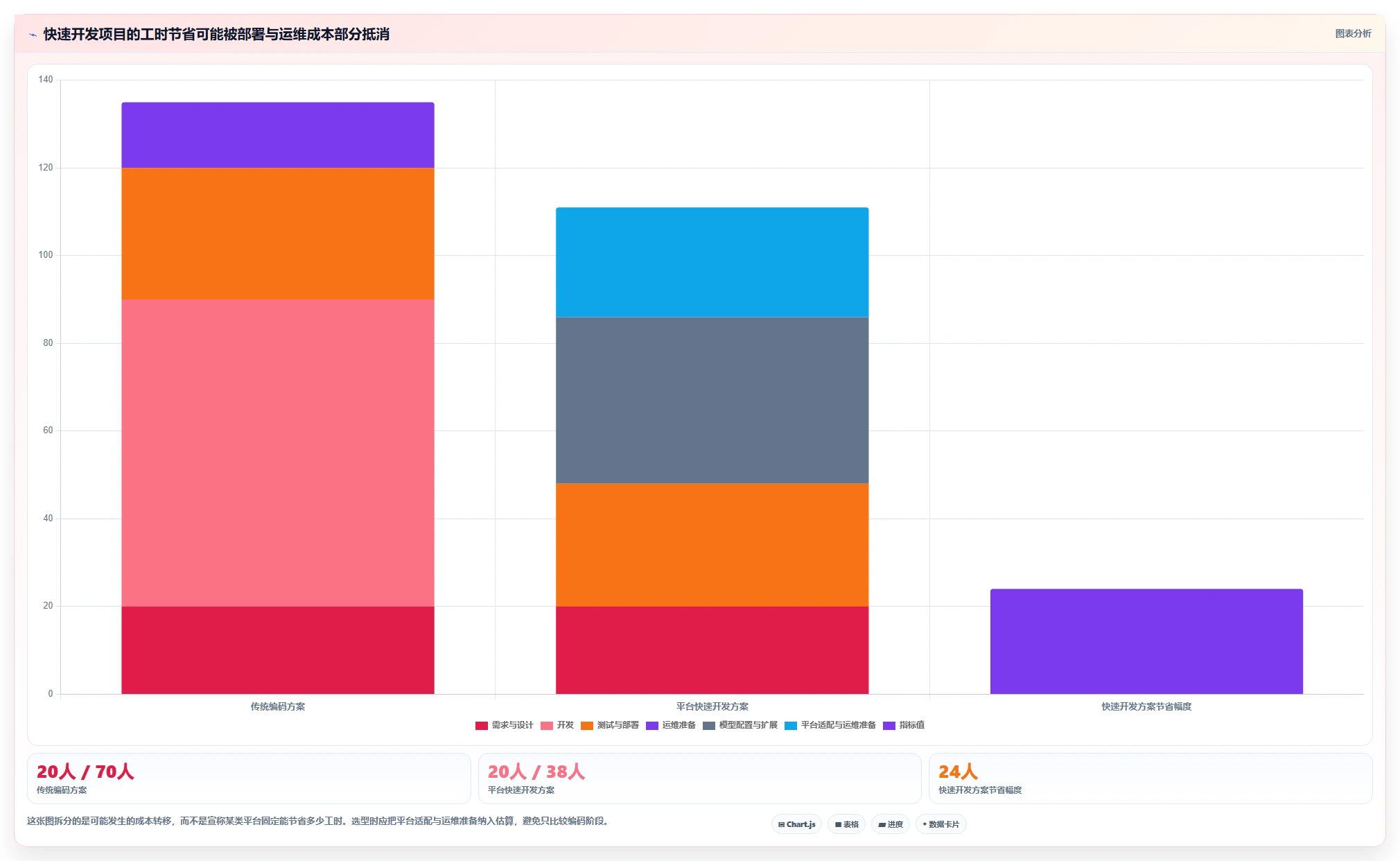Viewport: 1400px width, 861px height.
Task: Click the 20人 / 38人 stat card value
Action: 536,772
